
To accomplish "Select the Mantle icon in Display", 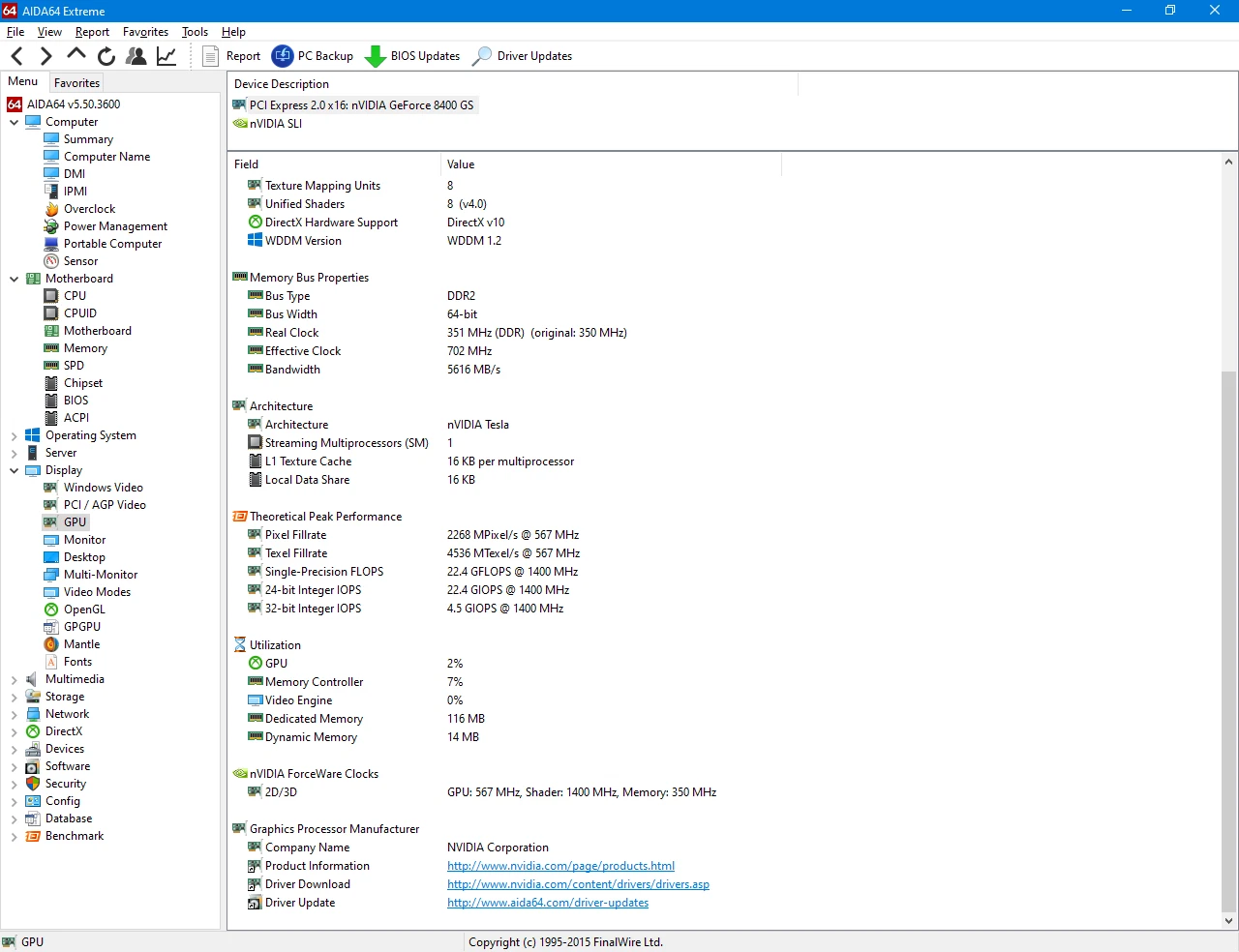I will tap(51, 644).
